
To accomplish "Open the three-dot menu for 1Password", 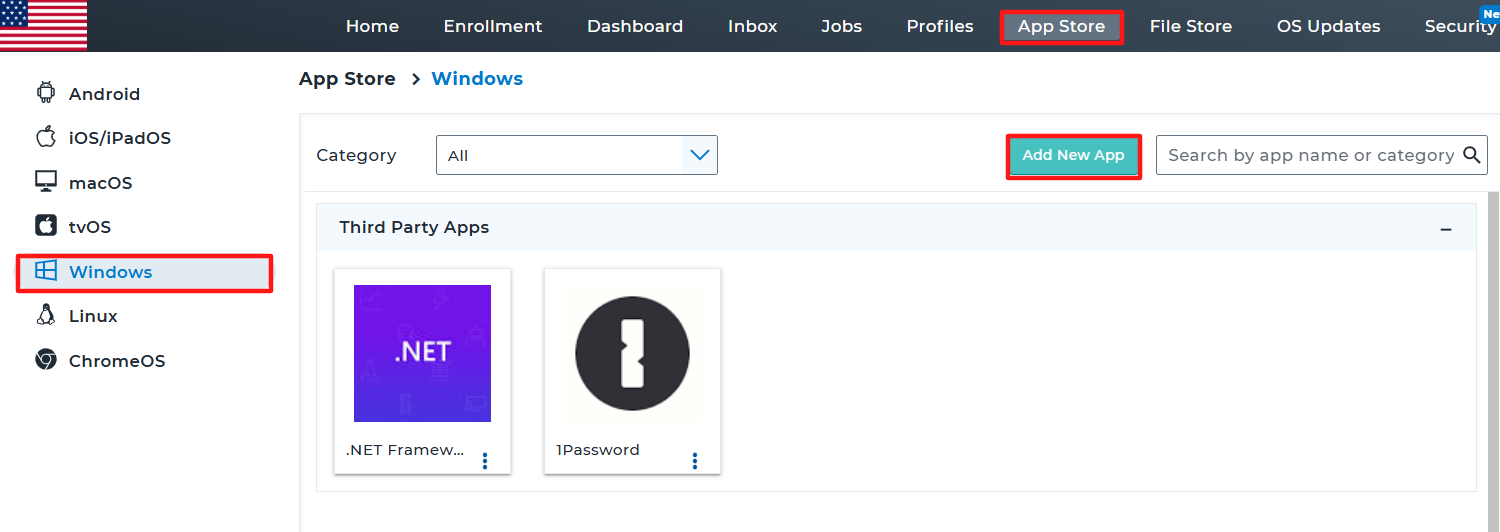I will click(x=695, y=460).
